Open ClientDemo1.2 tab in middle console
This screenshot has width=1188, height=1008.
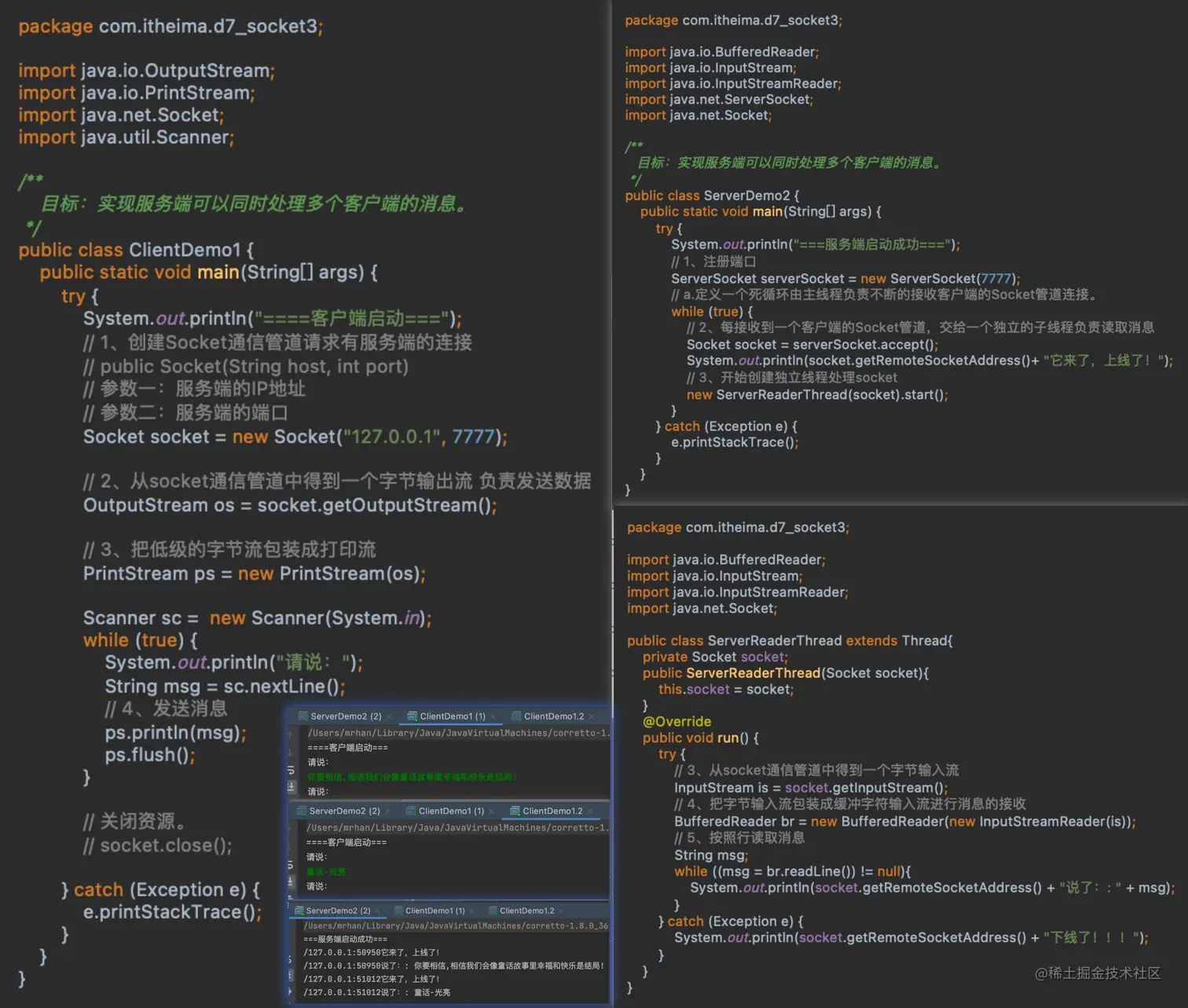coord(552,811)
